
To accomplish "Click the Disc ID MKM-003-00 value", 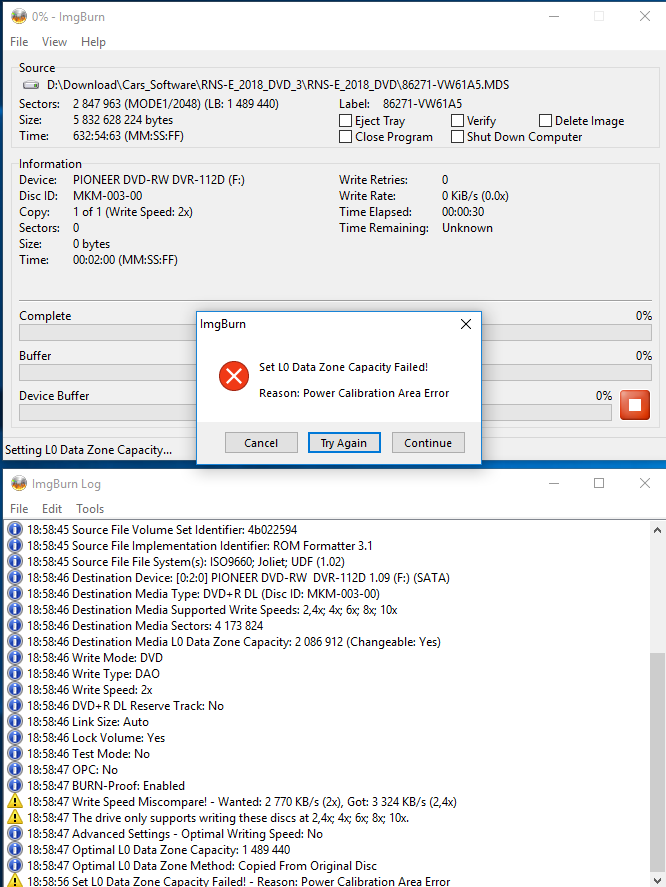I will point(108,196).
